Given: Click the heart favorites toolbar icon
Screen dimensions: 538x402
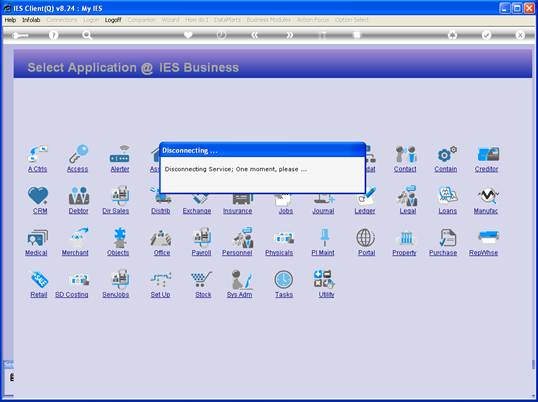Looking at the screenshot, I should (x=188, y=35).
